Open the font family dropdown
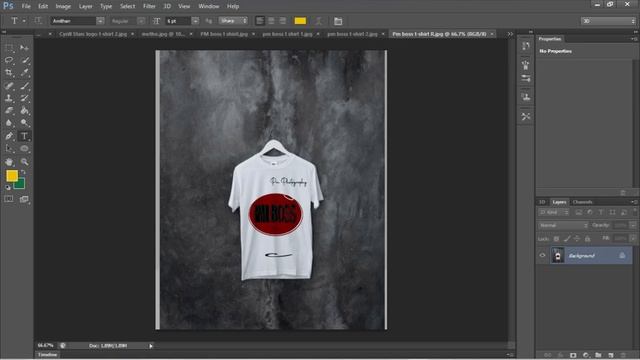The height and width of the screenshot is (360, 640). [100, 21]
